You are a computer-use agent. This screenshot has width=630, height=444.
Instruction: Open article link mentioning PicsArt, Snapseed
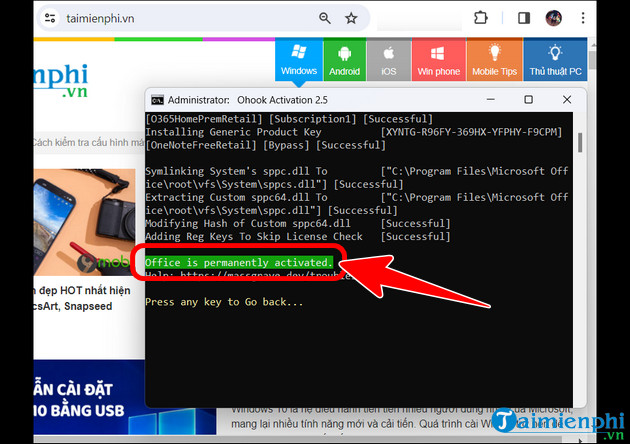pyautogui.click(x=82, y=298)
